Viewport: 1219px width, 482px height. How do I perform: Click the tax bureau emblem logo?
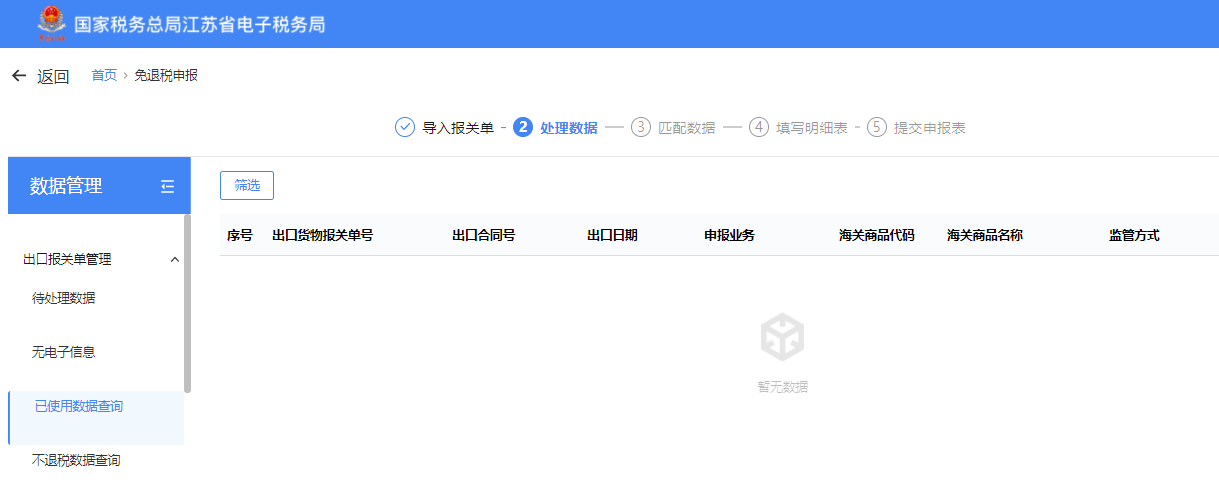tap(48, 23)
